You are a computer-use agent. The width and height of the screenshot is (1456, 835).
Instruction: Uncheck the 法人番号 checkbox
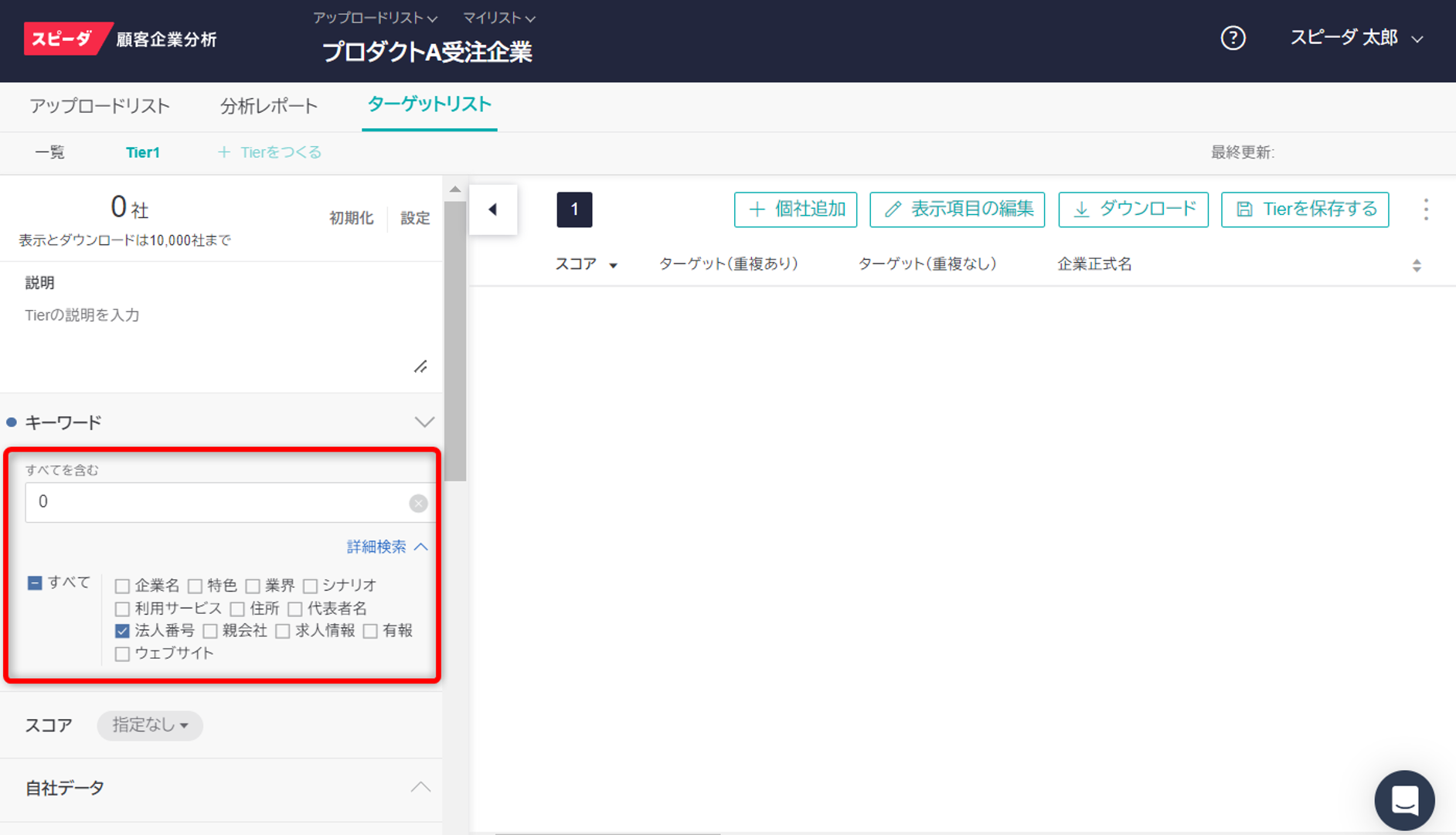122,631
